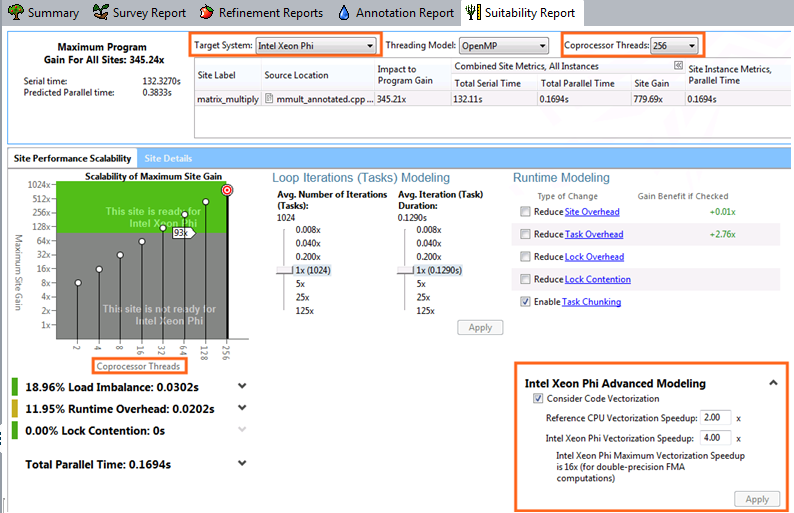Open the Coprocessor Threads dropdown
Image resolution: width=794 pixels, height=513 pixels.
point(674,46)
